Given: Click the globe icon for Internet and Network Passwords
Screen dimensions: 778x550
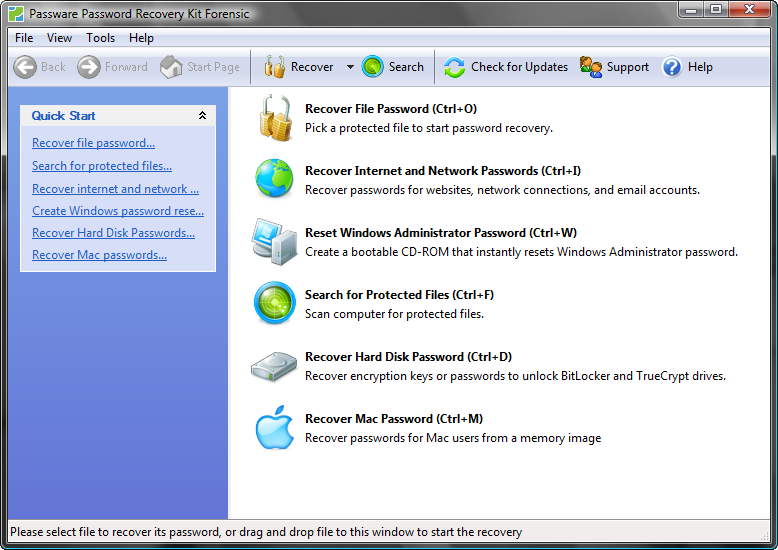Looking at the screenshot, I should (x=274, y=178).
